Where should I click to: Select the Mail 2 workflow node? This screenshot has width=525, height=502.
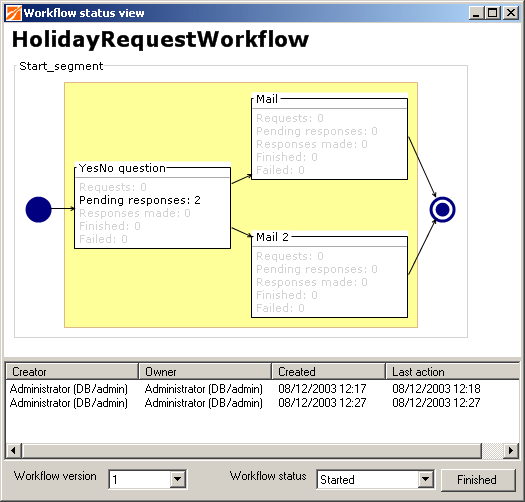[329, 275]
